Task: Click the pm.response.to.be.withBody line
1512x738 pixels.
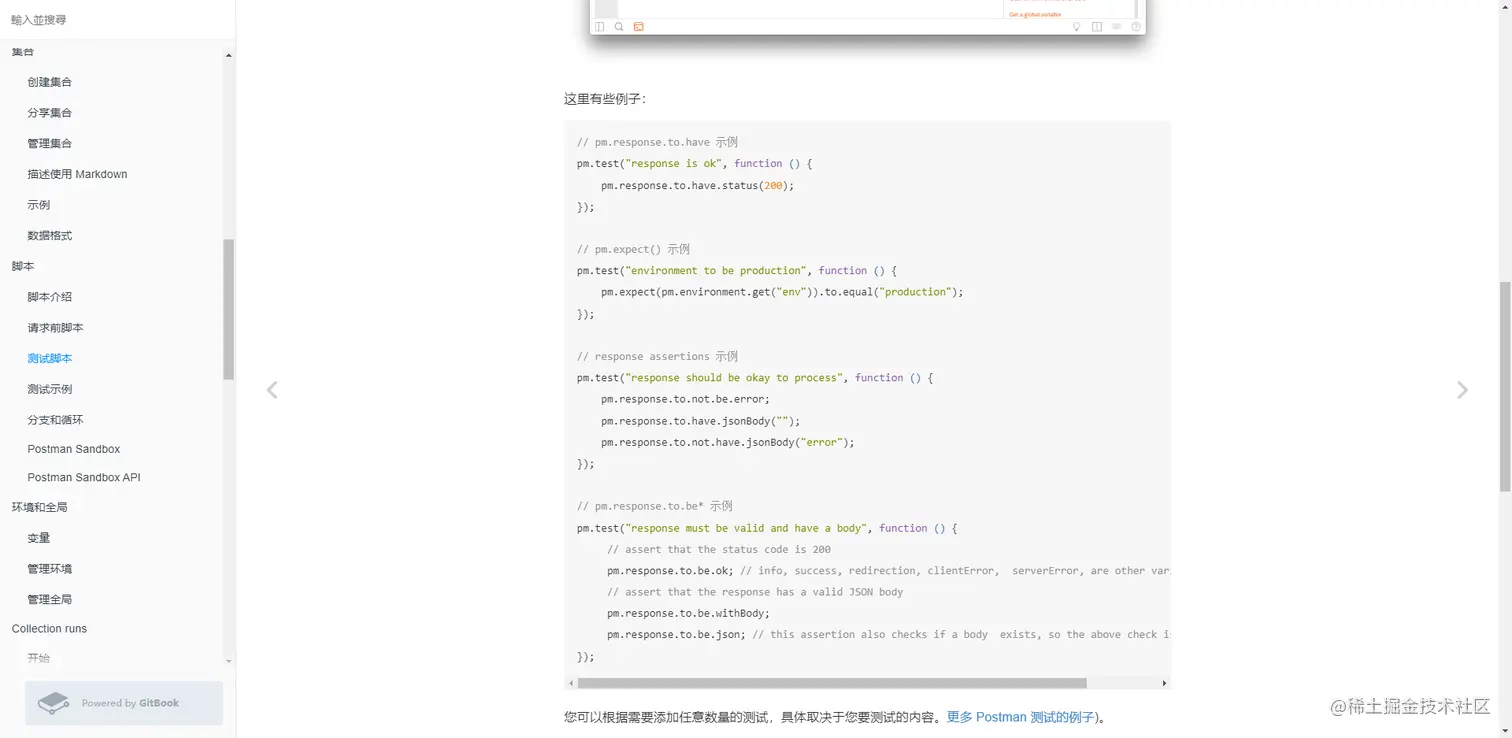Action: [x=688, y=613]
